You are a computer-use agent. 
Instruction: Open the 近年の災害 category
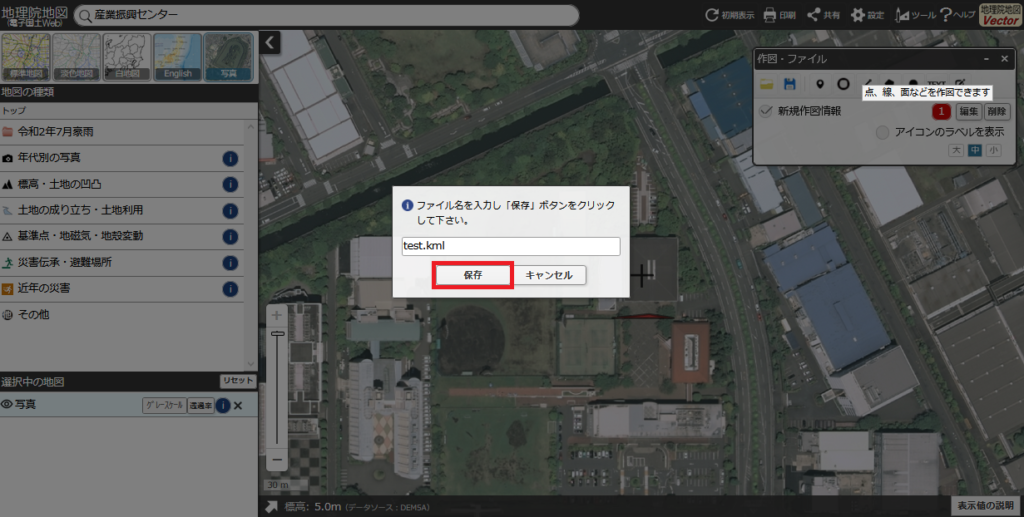coord(121,289)
